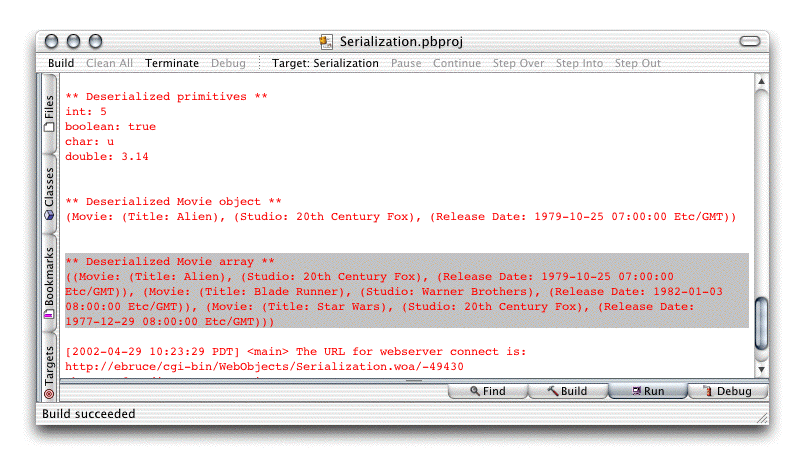Viewport: 806px width, 470px height.
Task: Switch to the Build bottom tab
Action: tap(567, 391)
